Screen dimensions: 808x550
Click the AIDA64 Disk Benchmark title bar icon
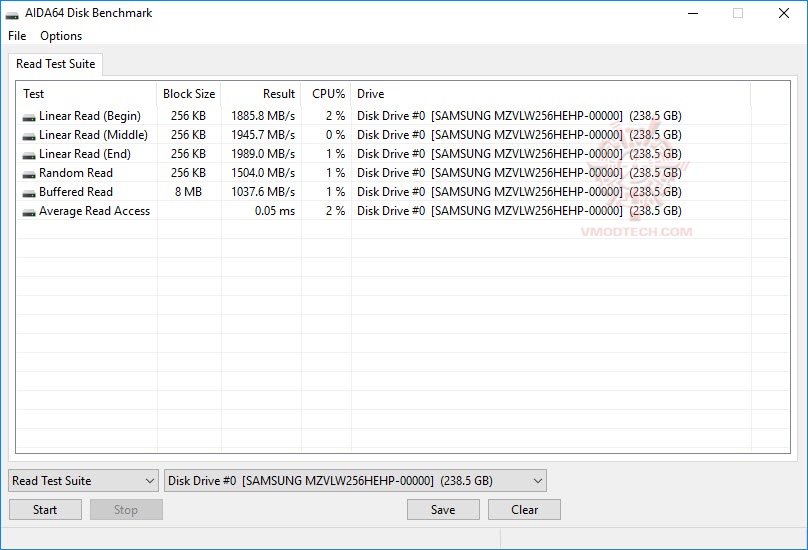tap(12, 14)
